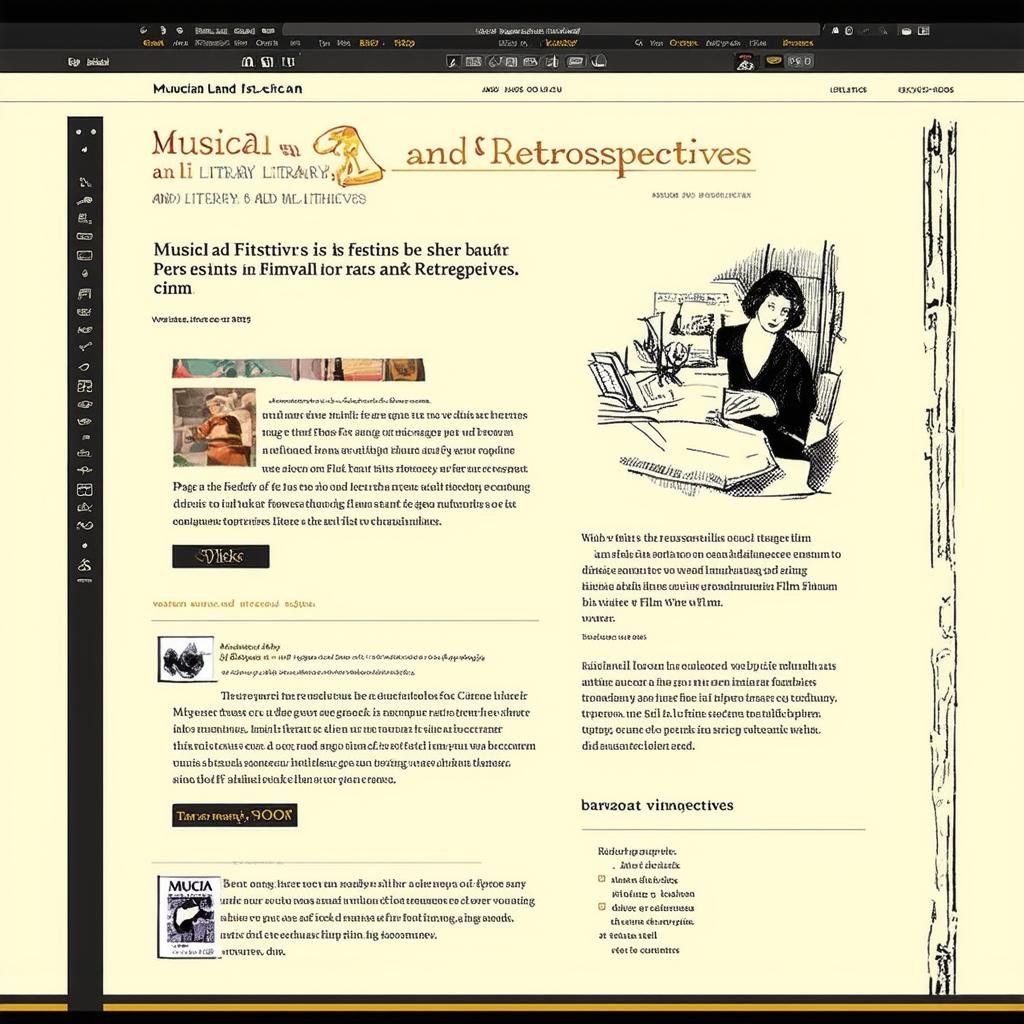Click the 'and Retrospectives' banner heading

coord(578,153)
